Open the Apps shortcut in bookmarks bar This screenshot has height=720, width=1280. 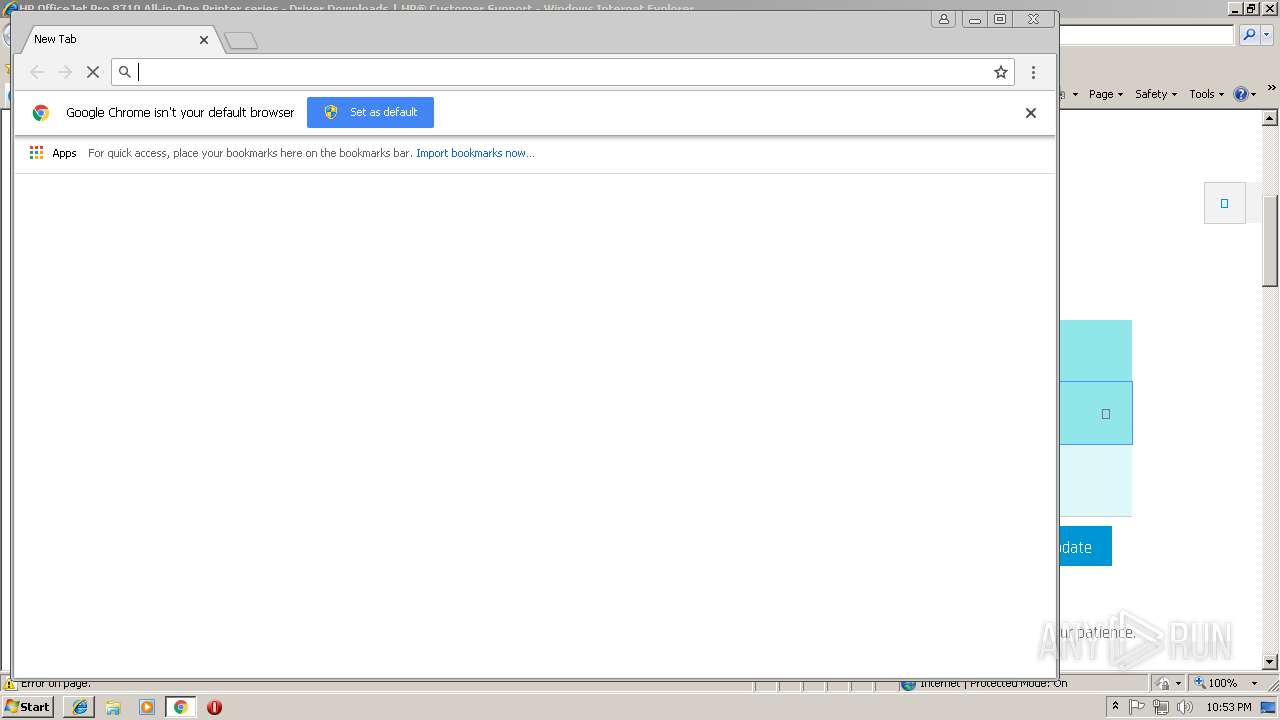point(53,153)
